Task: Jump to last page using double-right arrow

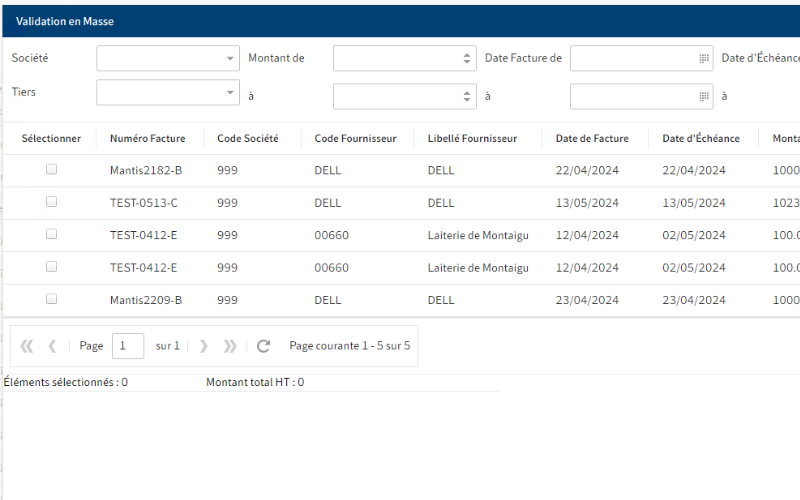Action: point(230,346)
